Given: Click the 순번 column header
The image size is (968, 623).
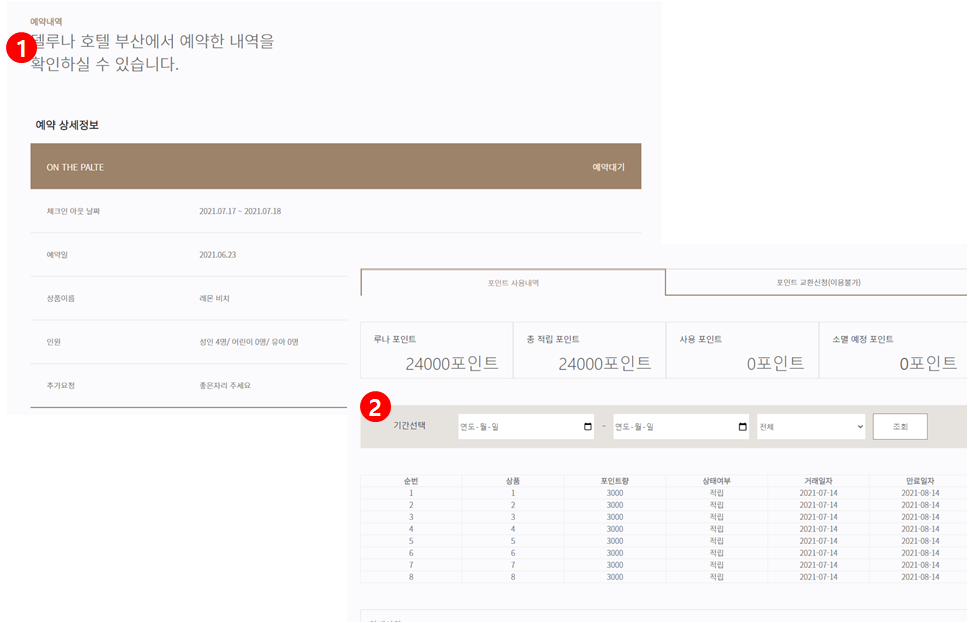Looking at the screenshot, I should (x=411, y=481).
